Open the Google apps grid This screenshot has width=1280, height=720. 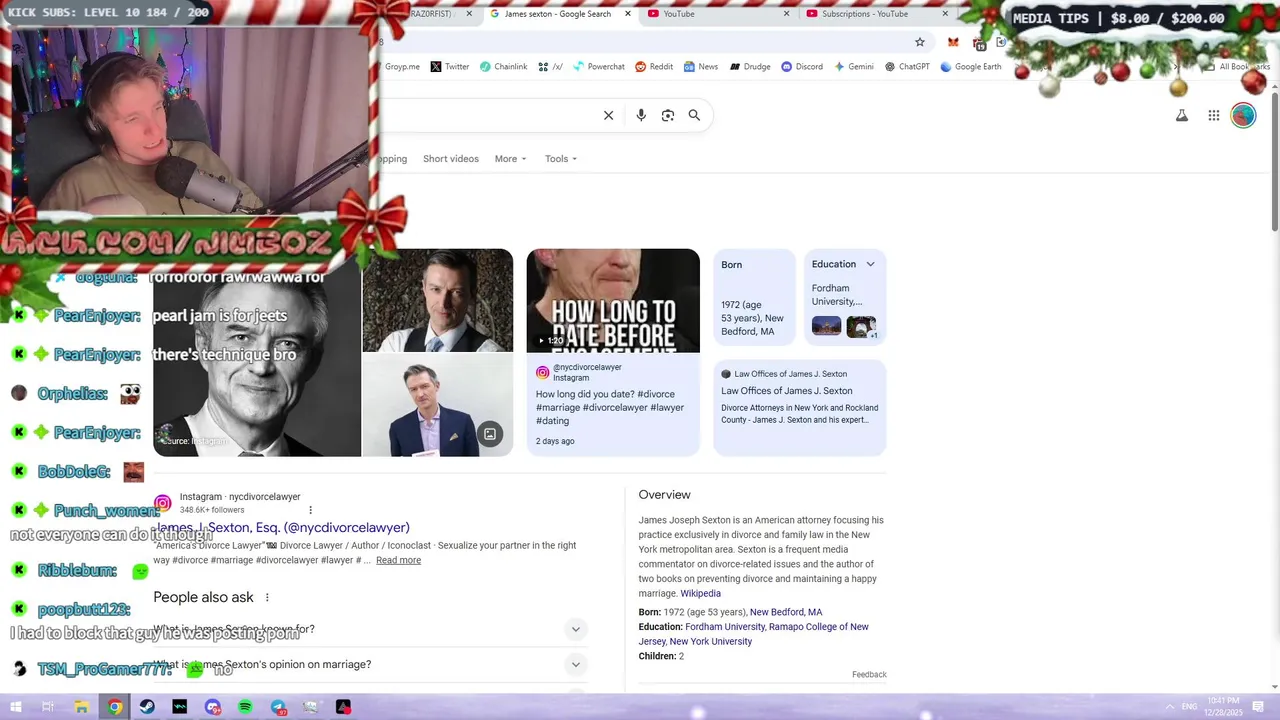1213,115
